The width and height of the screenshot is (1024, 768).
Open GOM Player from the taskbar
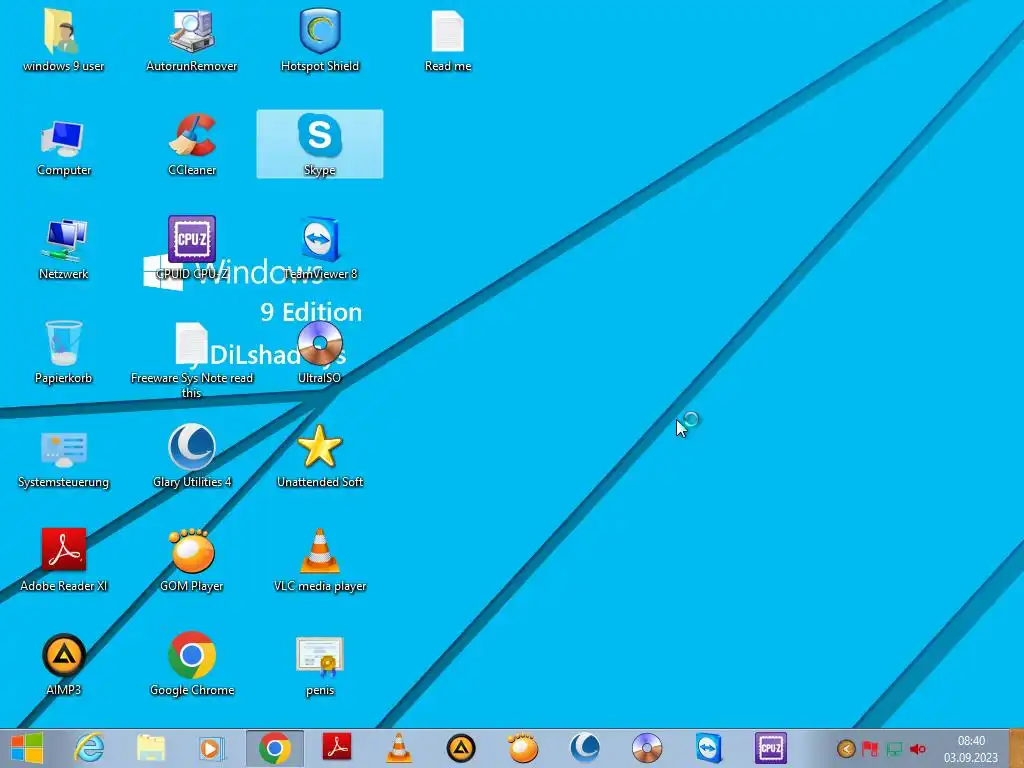(523, 748)
